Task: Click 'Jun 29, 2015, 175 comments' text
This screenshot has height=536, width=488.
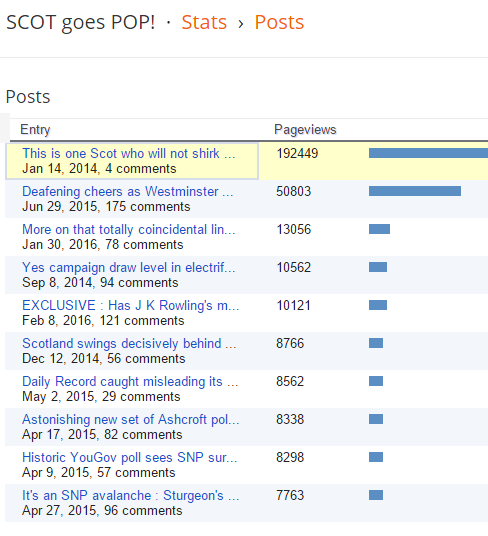Action: (106, 207)
